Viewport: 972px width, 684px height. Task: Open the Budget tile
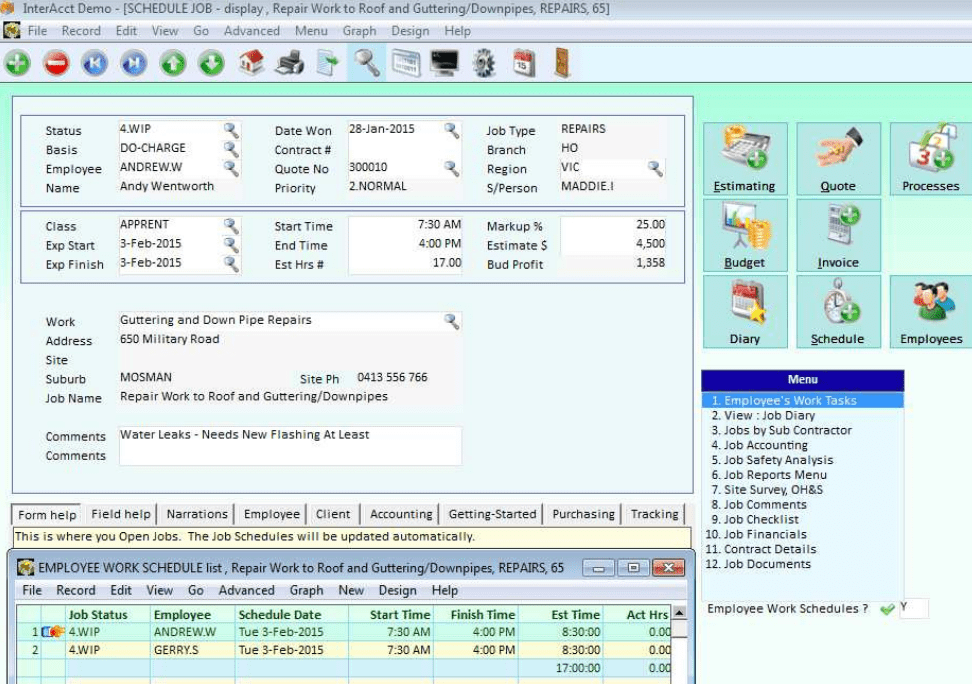coord(745,235)
